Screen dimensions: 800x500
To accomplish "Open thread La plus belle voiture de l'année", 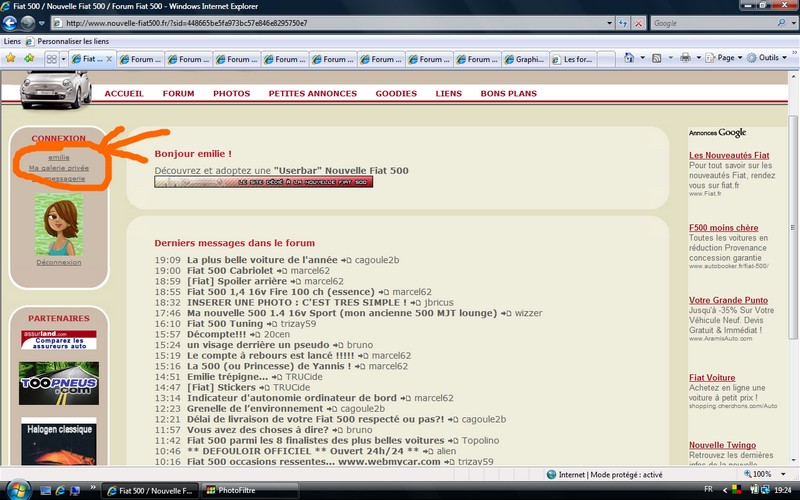I will pyautogui.click(x=262, y=260).
